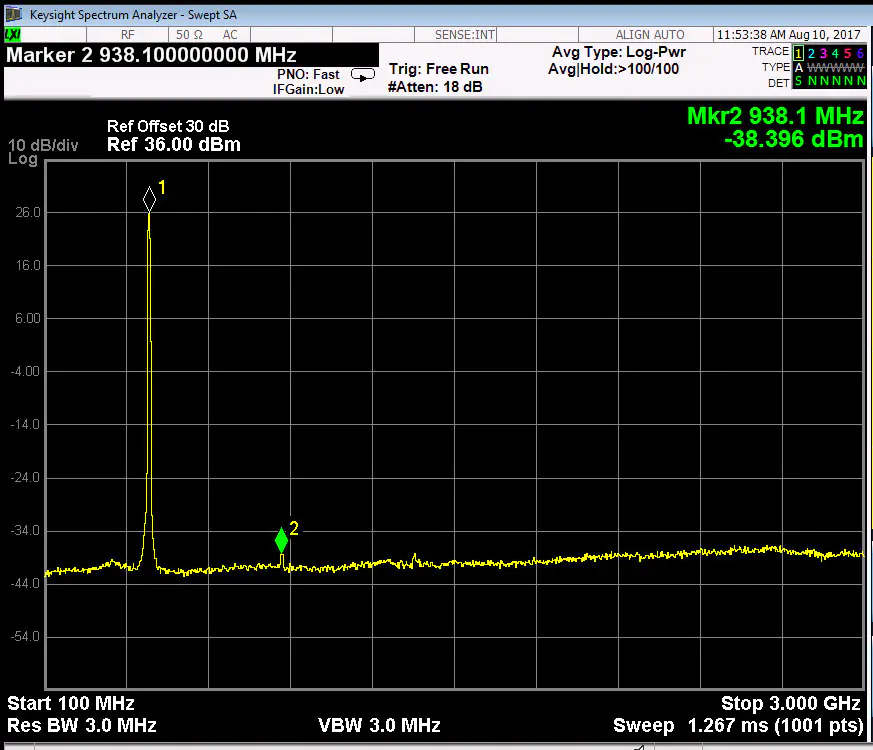Click the Ref 36.00 dBm level label
The width and height of the screenshot is (873, 750).
pos(173,145)
